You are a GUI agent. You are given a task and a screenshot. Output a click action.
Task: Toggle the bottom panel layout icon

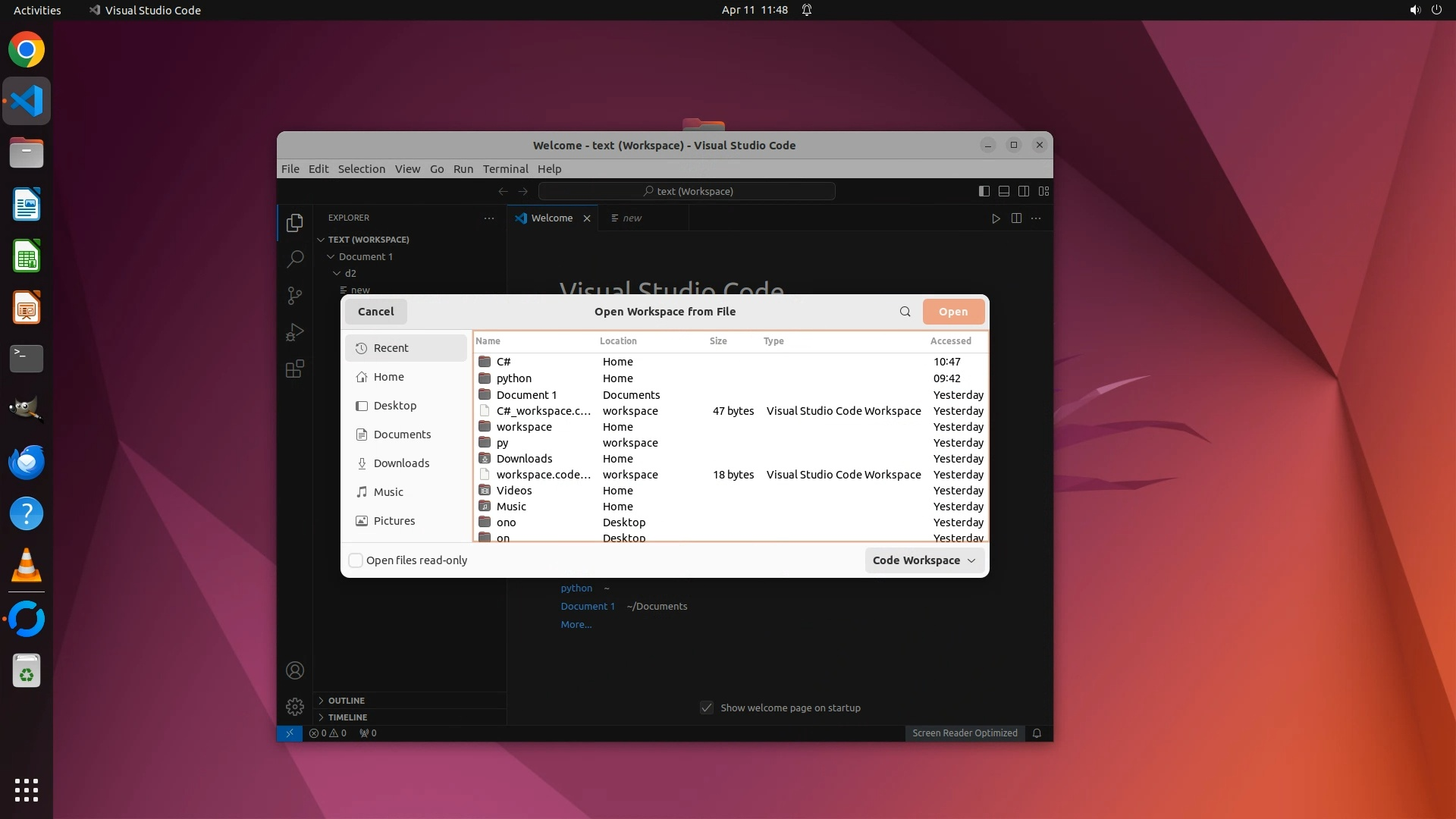point(1003,191)
